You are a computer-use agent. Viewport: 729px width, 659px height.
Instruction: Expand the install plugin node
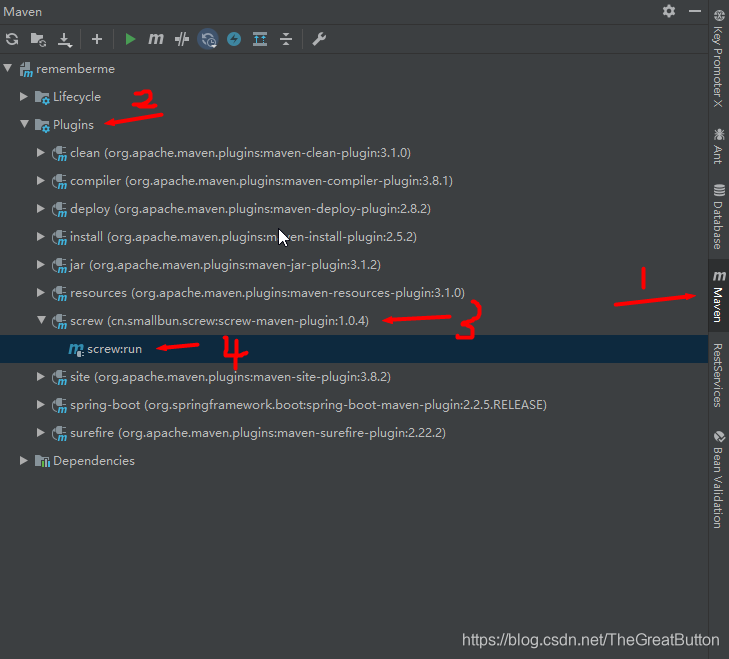point(41,236)
